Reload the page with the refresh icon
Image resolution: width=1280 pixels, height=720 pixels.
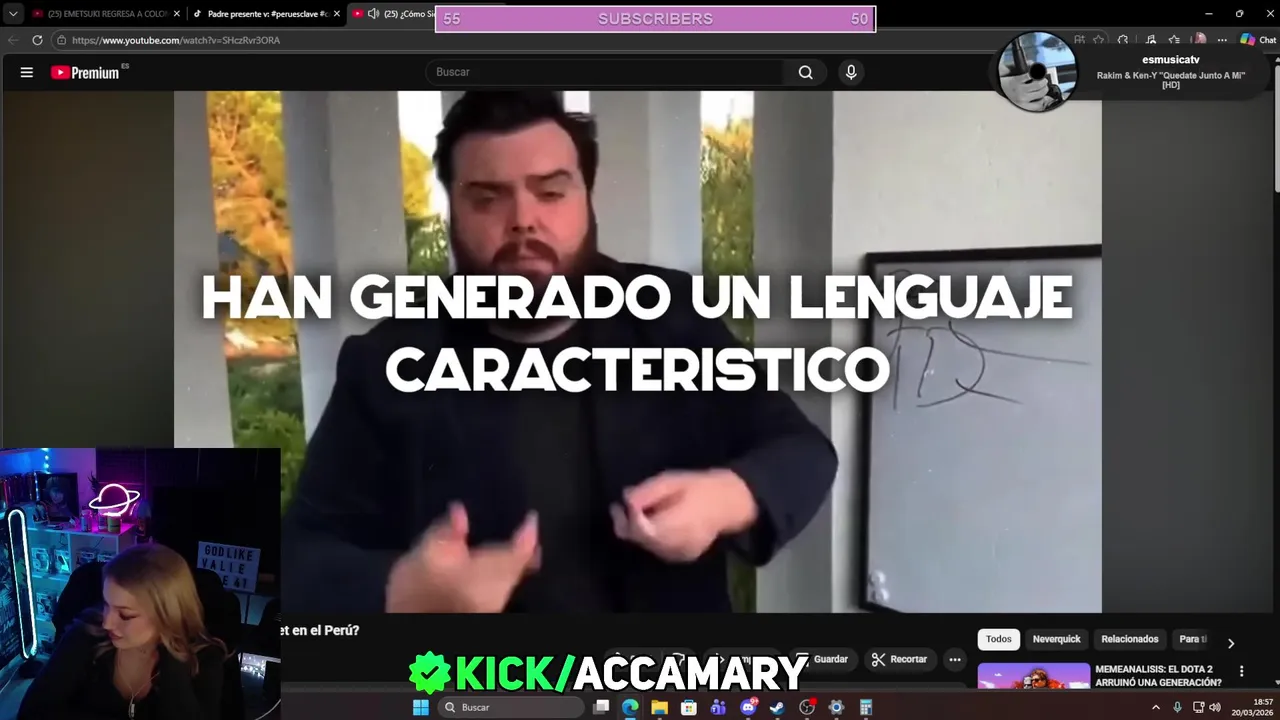37,40
